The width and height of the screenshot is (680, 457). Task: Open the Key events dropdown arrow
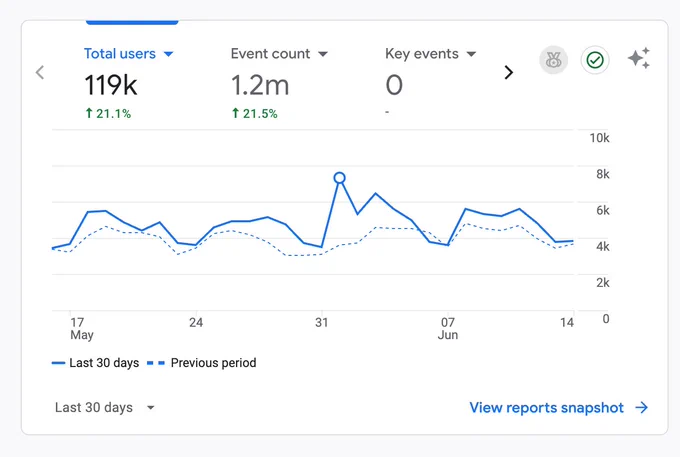point(471,54)
